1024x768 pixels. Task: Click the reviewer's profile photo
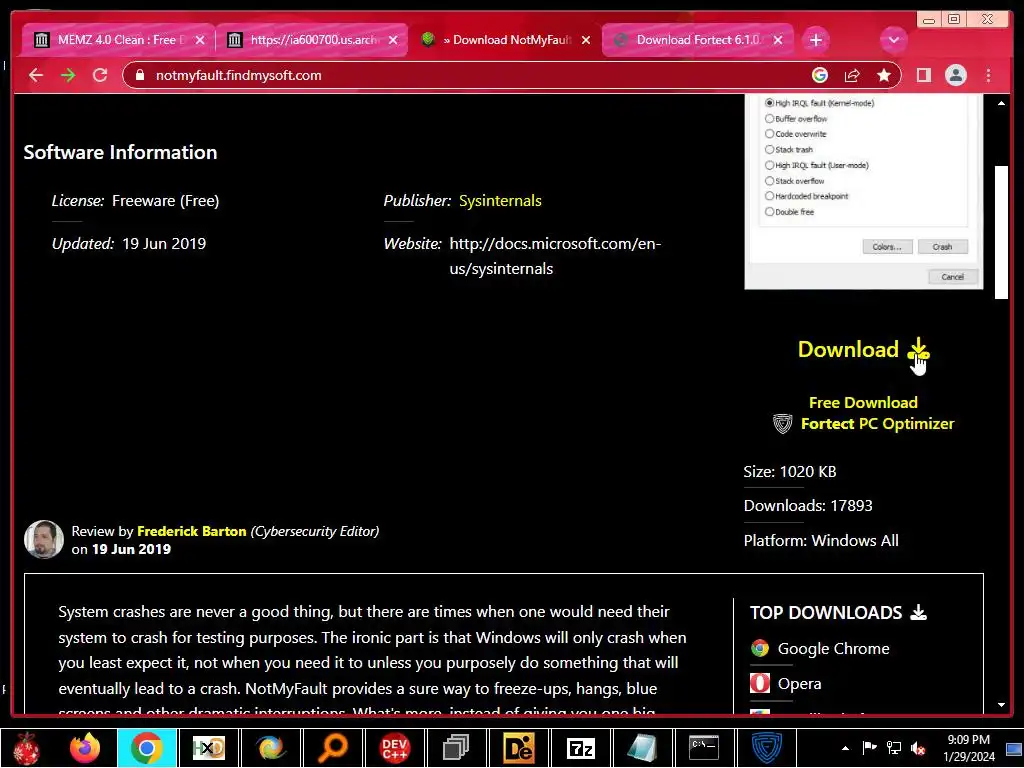(x=44, y=539)
